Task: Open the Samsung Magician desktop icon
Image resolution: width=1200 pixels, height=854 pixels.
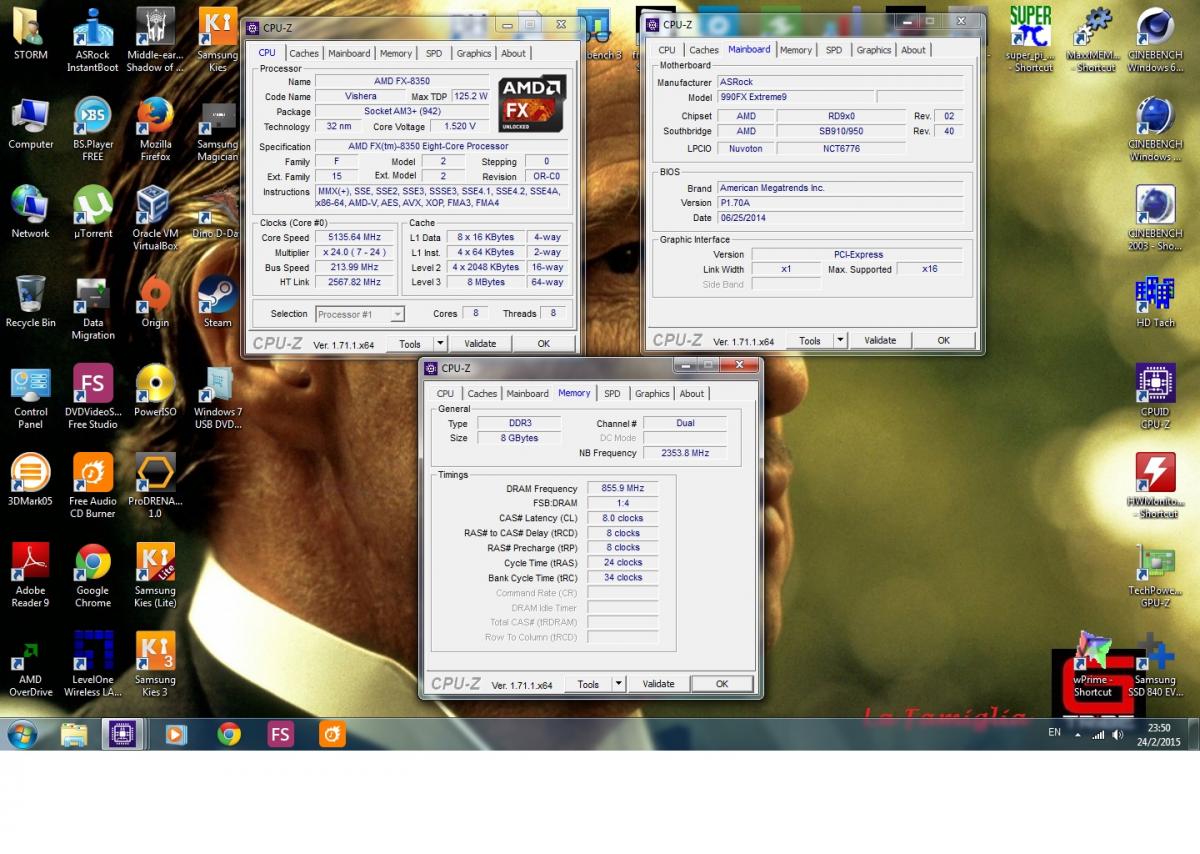Action: pyautogui.click(x=217, y=129)
